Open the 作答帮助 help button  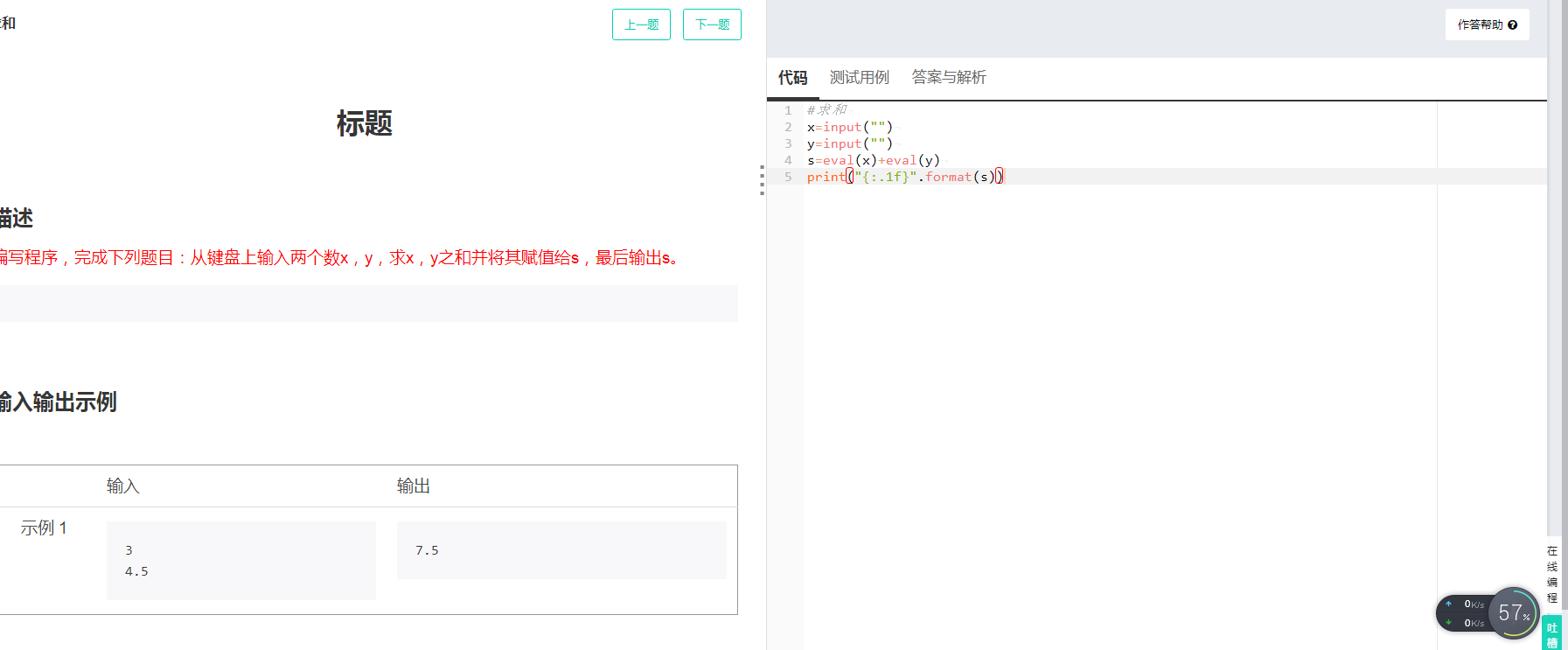[1487, 24]
